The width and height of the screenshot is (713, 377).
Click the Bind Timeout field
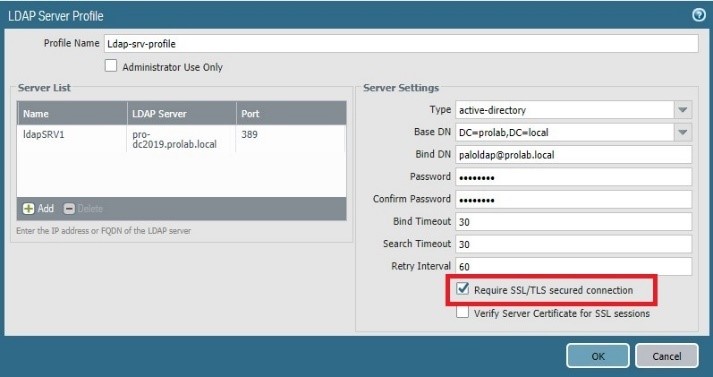coord(574,221)
